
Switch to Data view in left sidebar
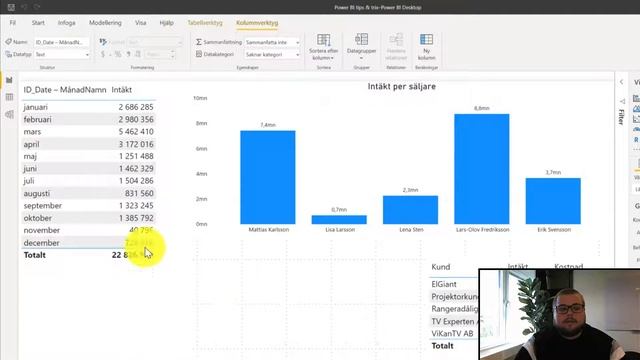[x=9, y=97]
